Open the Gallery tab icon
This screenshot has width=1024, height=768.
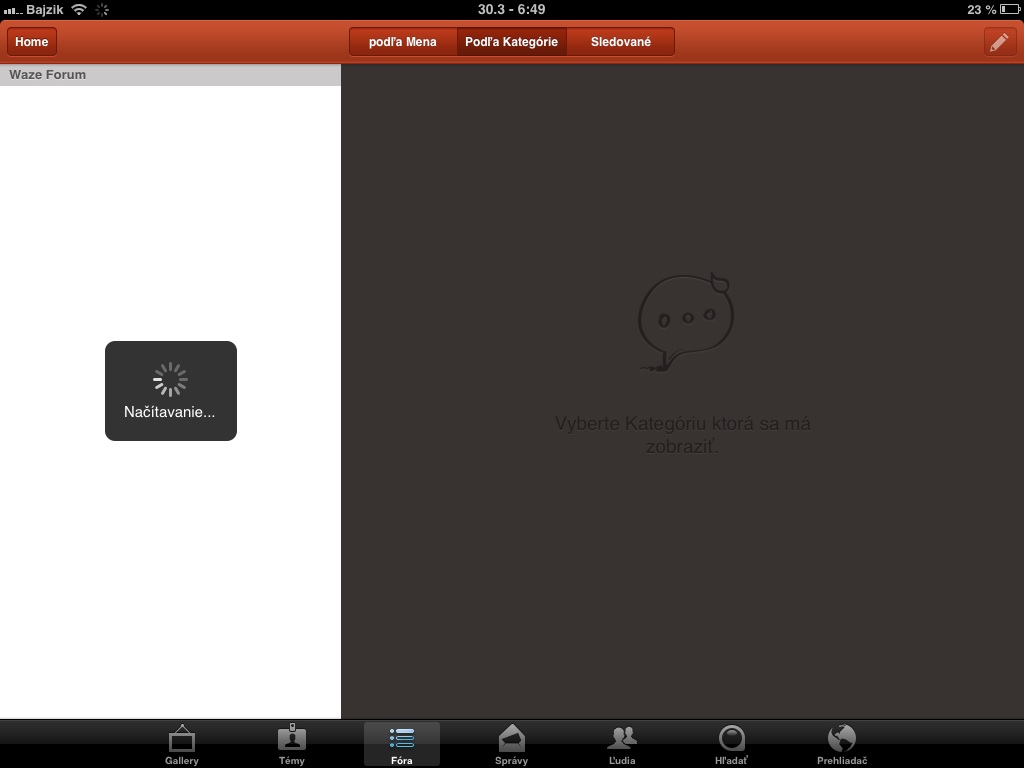182,739
